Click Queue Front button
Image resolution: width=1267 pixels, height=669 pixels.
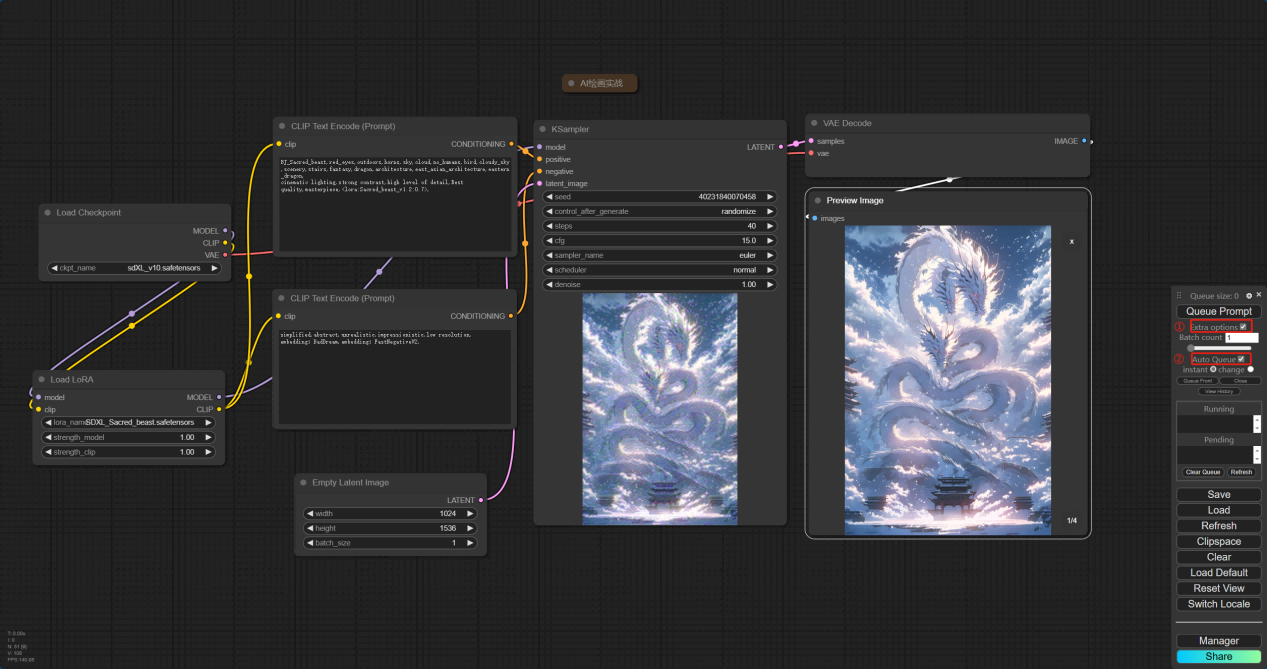point(1198,381)
